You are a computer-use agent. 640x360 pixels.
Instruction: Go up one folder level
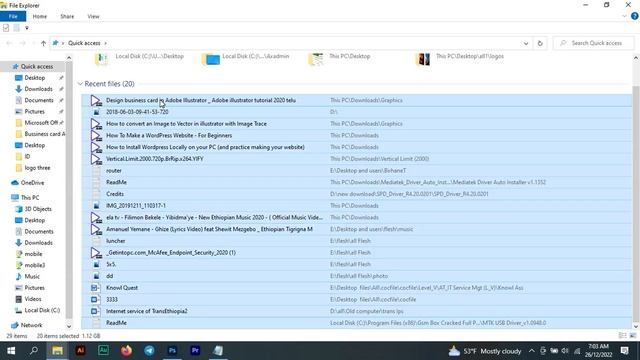43,43
